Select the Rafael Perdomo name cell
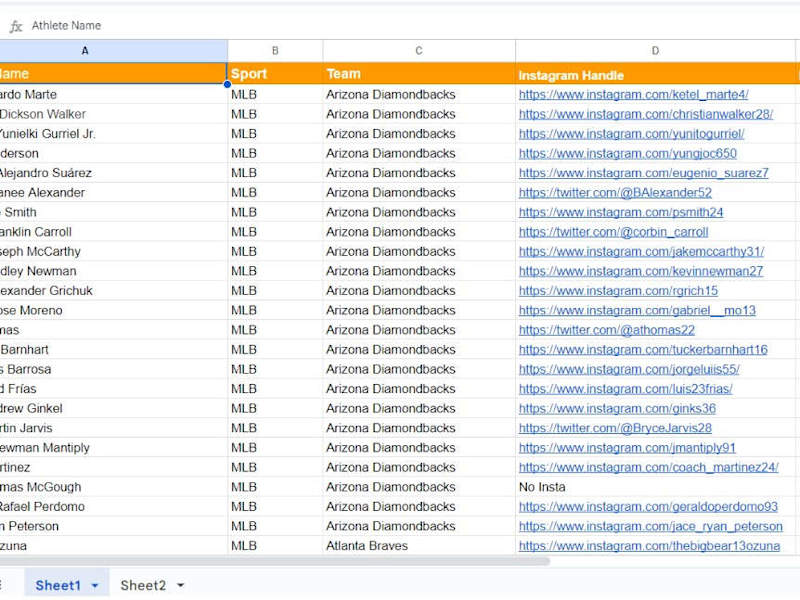800x600 pixels. click(113, 507)
